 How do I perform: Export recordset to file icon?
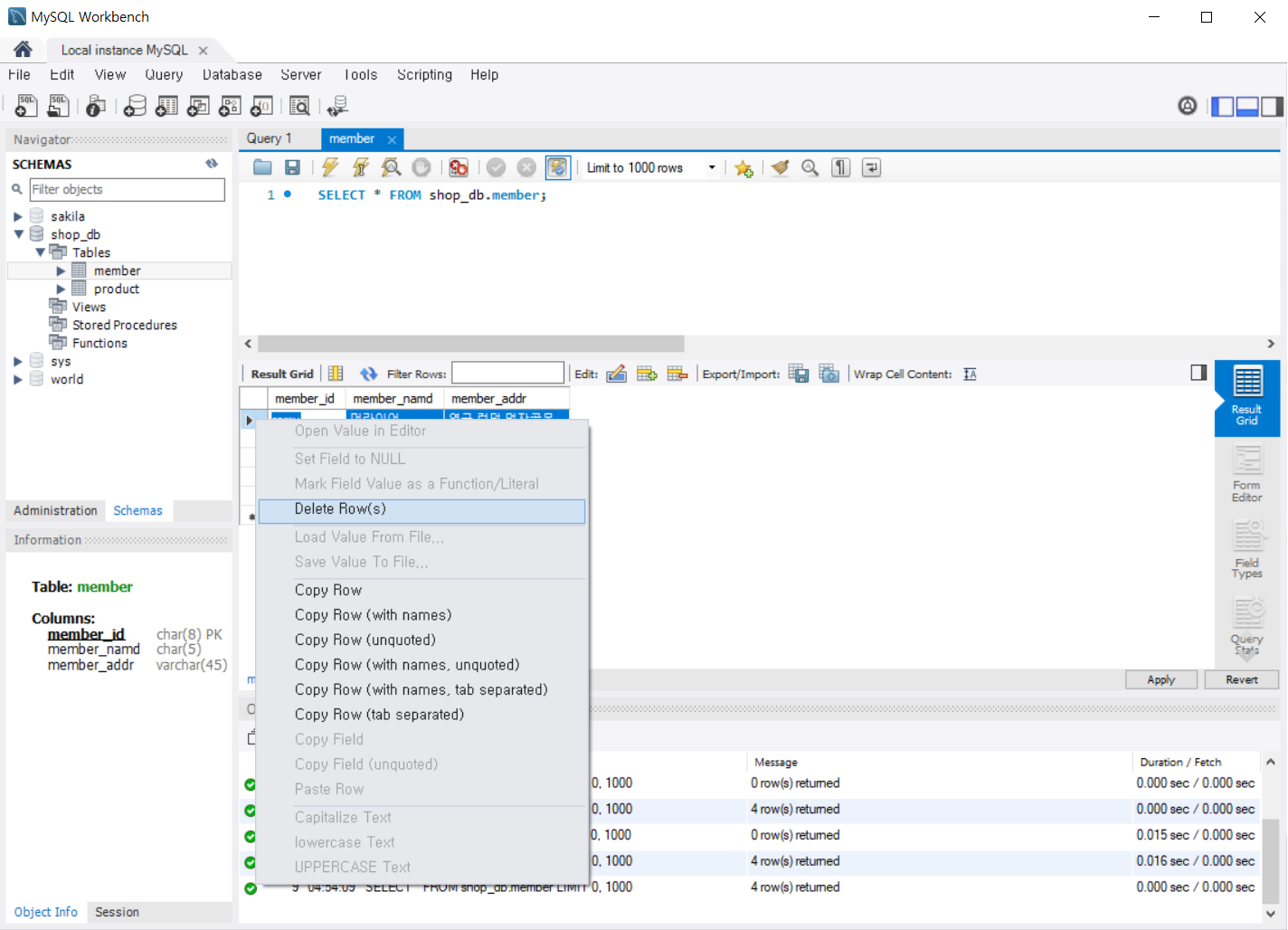pos(799,374)
